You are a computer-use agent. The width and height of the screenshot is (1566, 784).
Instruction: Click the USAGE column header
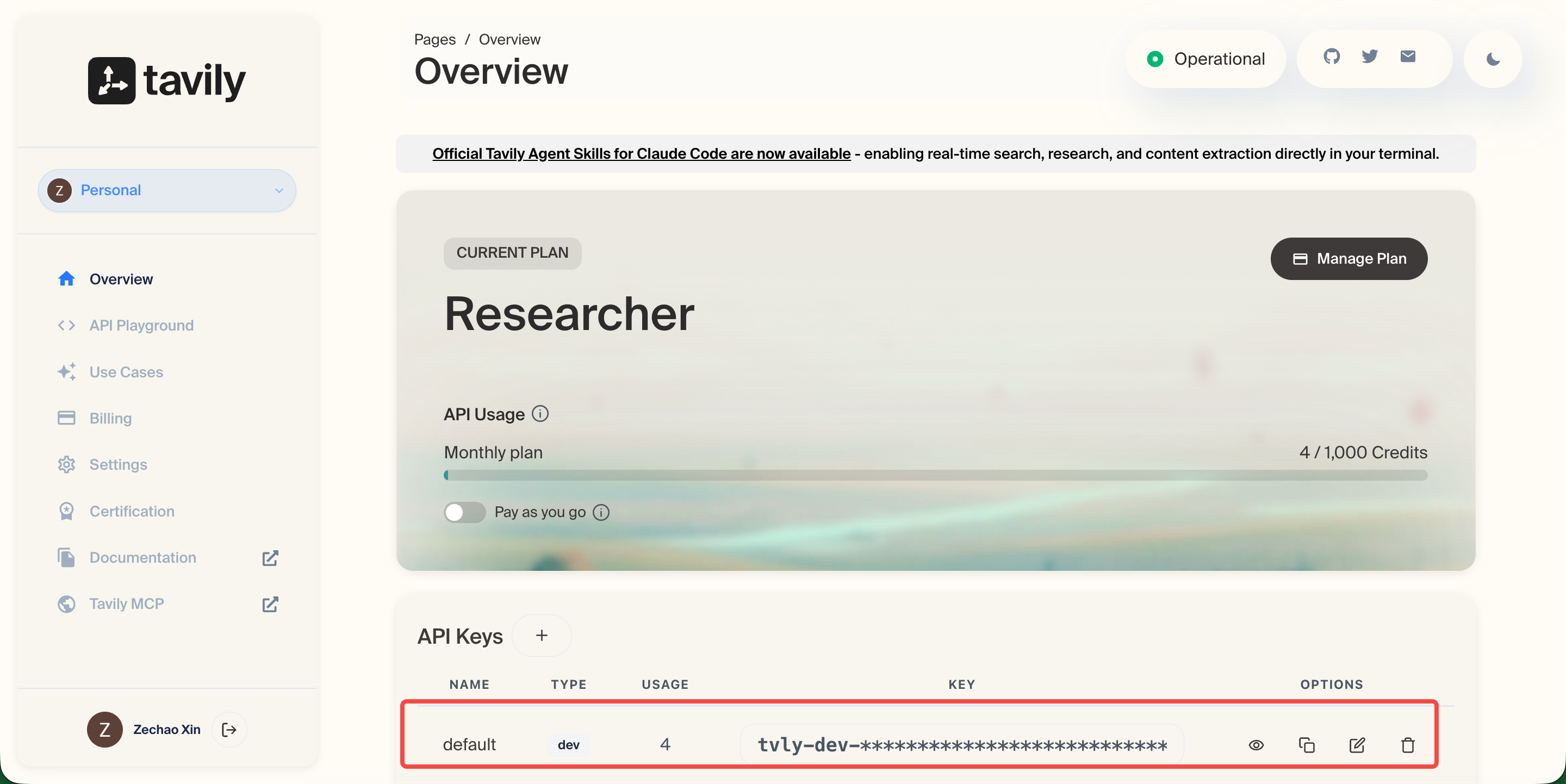(665, 685)
